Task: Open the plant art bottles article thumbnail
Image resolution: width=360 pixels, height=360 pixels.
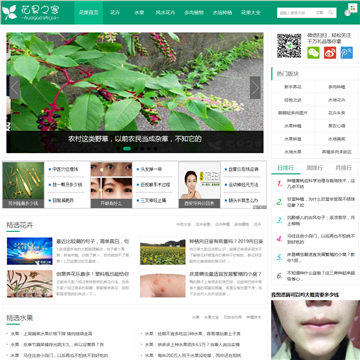Action: 30,284
